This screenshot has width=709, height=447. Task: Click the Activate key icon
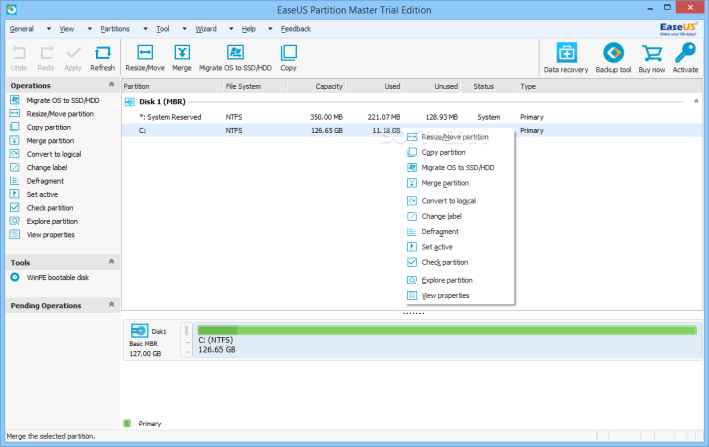coord(685,56)
